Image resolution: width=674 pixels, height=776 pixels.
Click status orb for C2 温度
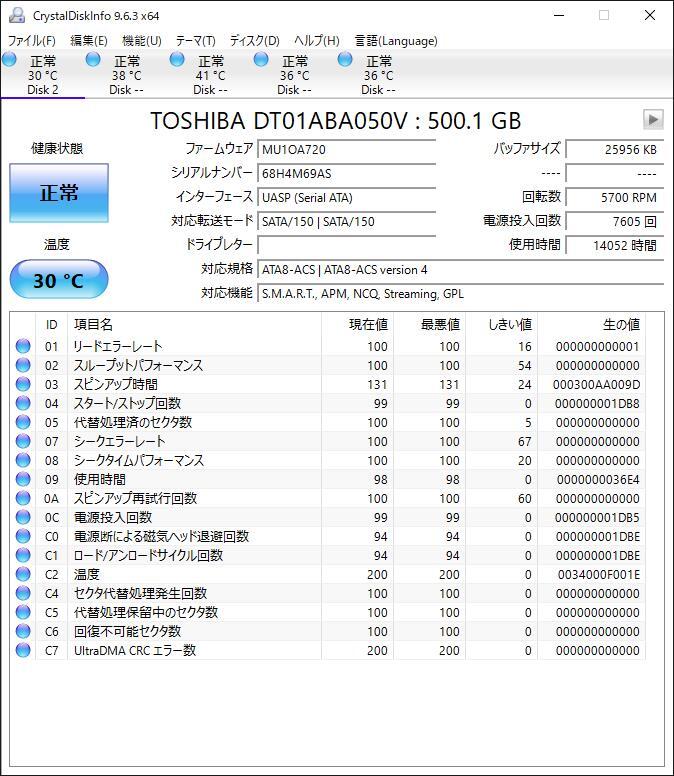tap(23, 574)
